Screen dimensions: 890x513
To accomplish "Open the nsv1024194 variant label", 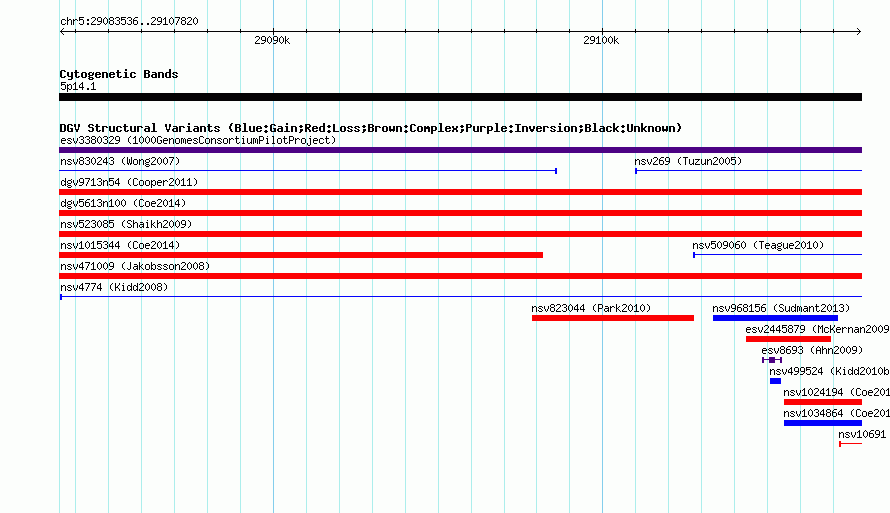I will click(836, 392).
